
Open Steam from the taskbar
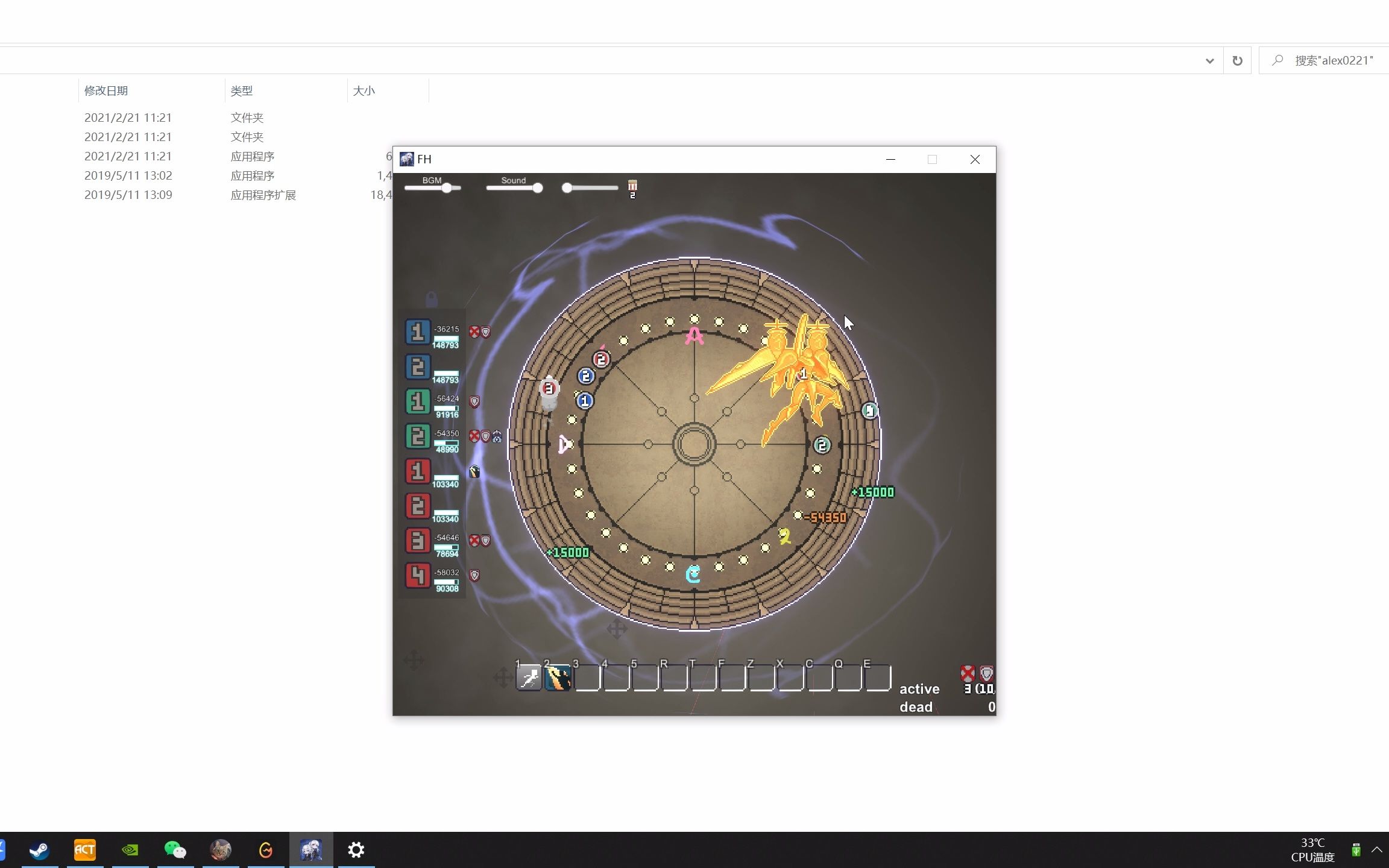coord(40,850)
